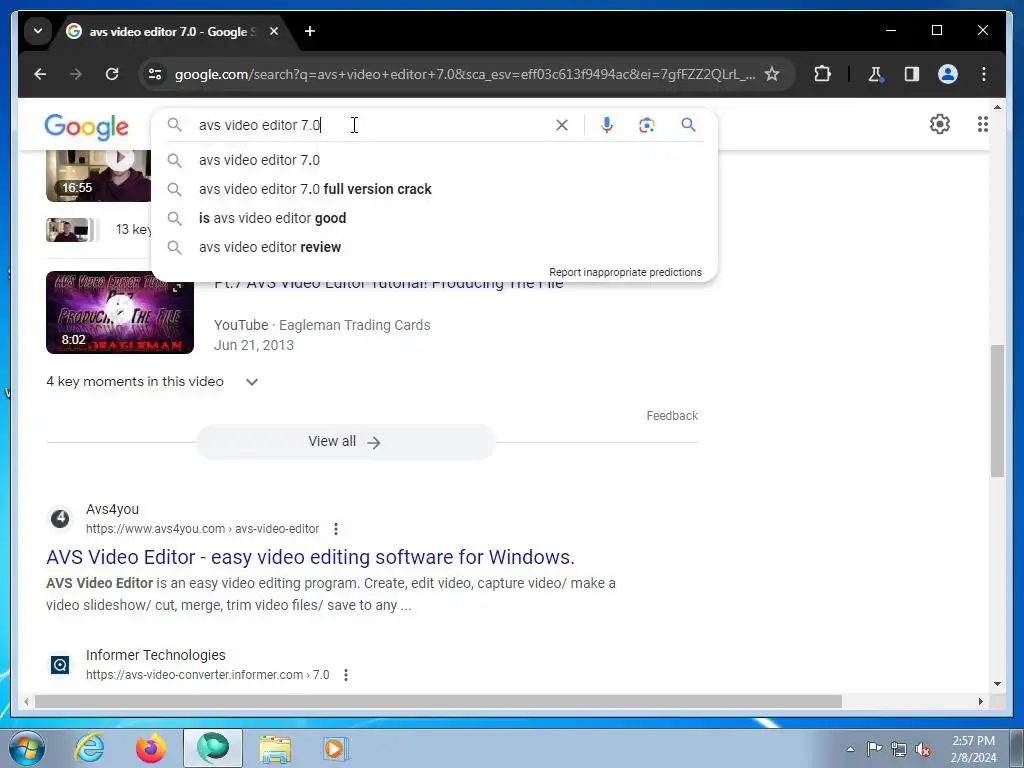Launch Internet Explorer from taskbar
The width and height of the screenshot is (1024, 768).
coord(89,748)
